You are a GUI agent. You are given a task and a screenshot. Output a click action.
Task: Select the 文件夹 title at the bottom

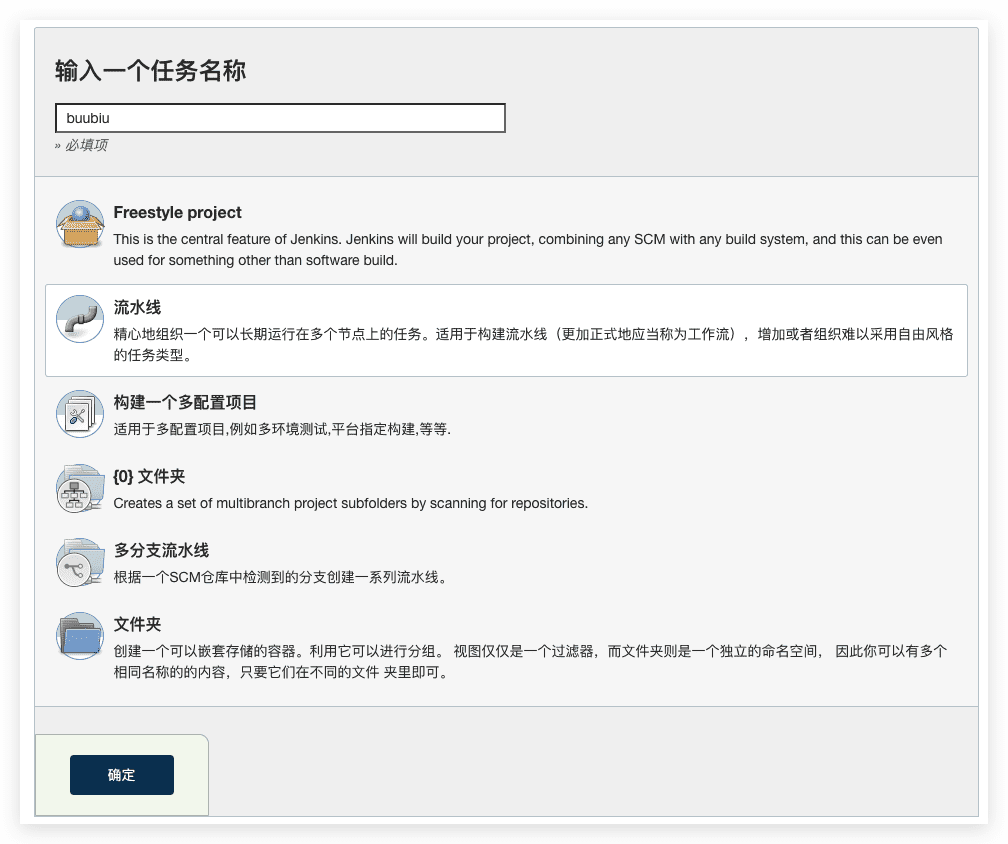137,624
